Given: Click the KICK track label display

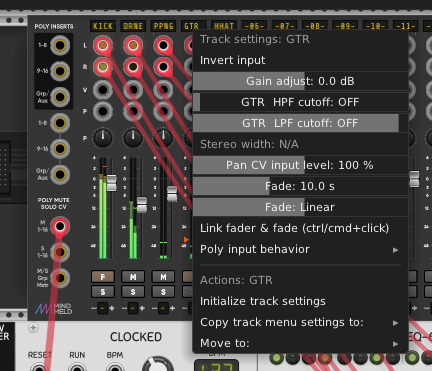Looking at the screenshot, I should click(x=103, y=26).
